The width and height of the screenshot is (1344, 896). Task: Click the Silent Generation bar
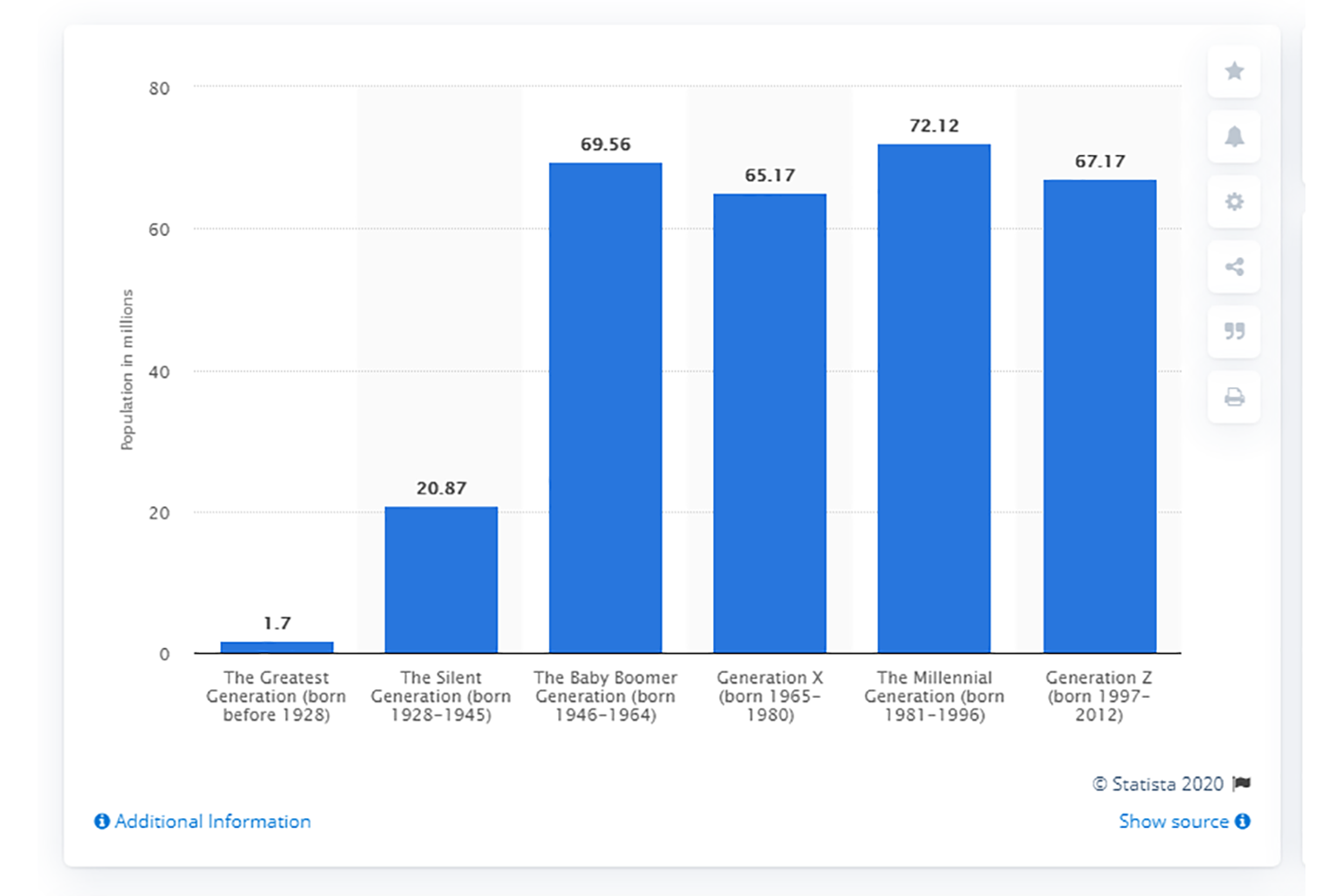point(442,578)
